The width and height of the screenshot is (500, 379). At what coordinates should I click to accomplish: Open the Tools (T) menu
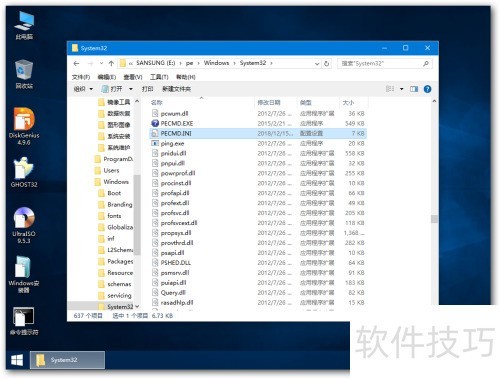(x=159, y=77)
